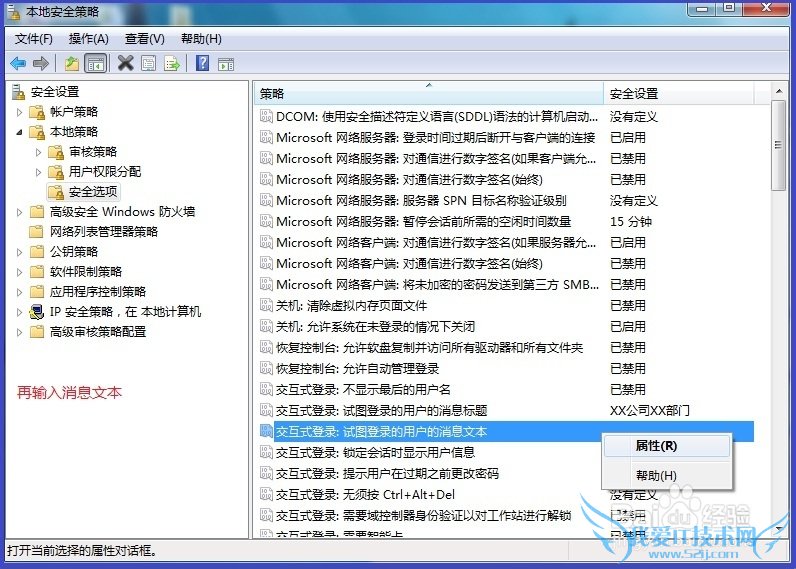
Task: Click policy icon of 交互式登录: 无须按 Ctrl+Alt+Del
Action: coord(267,494)
